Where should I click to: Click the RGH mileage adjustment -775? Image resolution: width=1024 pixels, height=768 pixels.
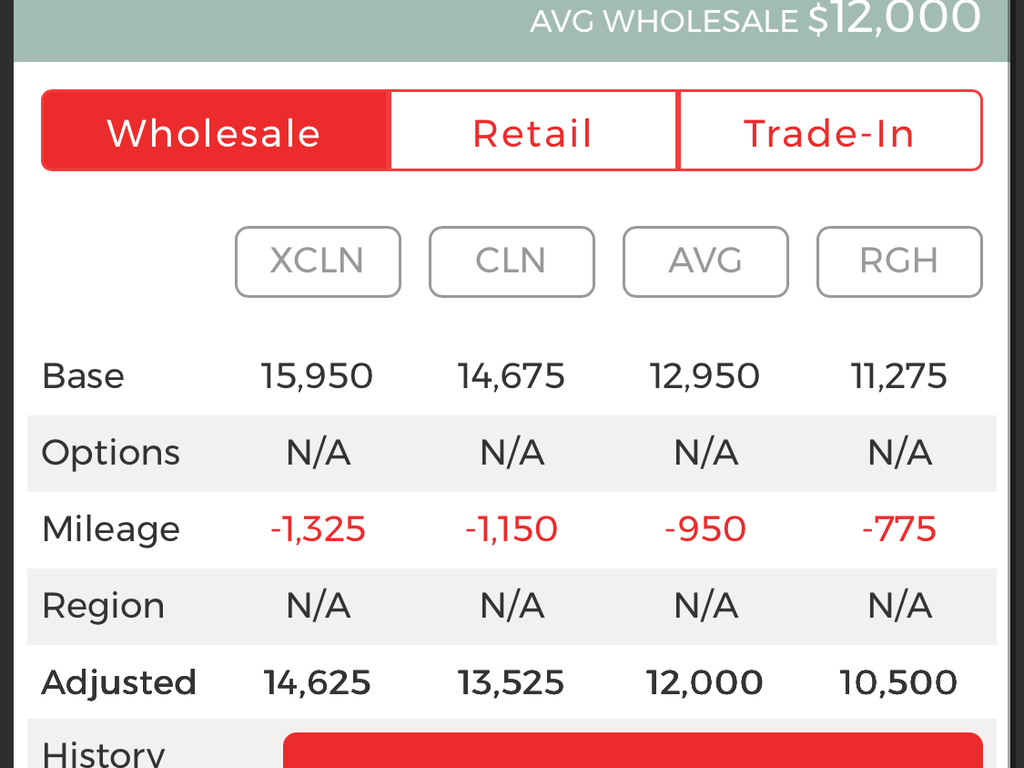click(x=899, y=529)
